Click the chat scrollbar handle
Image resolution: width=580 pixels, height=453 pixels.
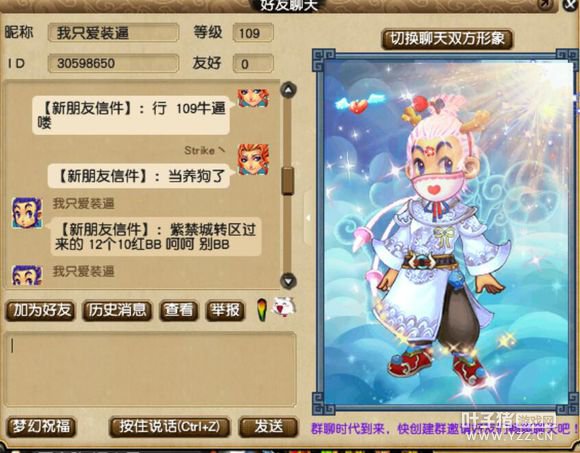pyautogui.click(x=287, y=181)
